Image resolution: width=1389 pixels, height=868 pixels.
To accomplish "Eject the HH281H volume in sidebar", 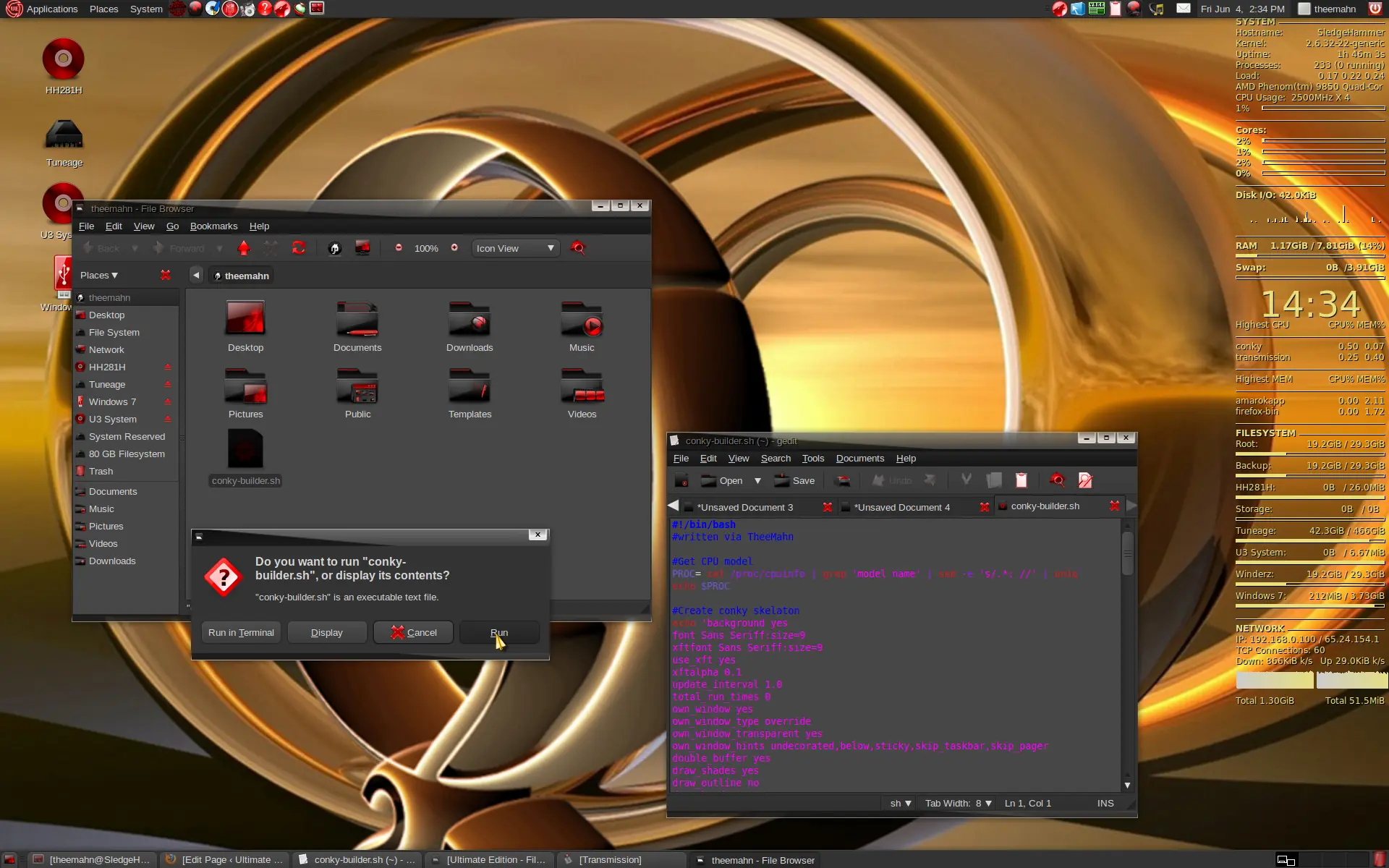I will coord(168,367).
